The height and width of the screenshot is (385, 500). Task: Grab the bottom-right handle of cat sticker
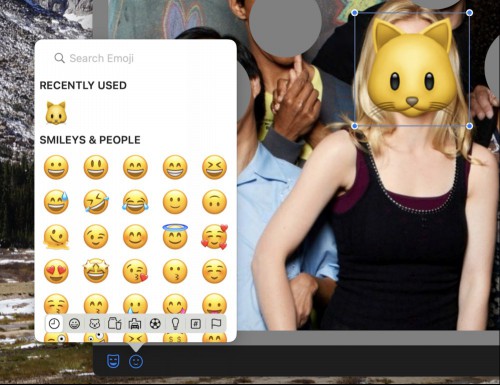click(469, 126)
